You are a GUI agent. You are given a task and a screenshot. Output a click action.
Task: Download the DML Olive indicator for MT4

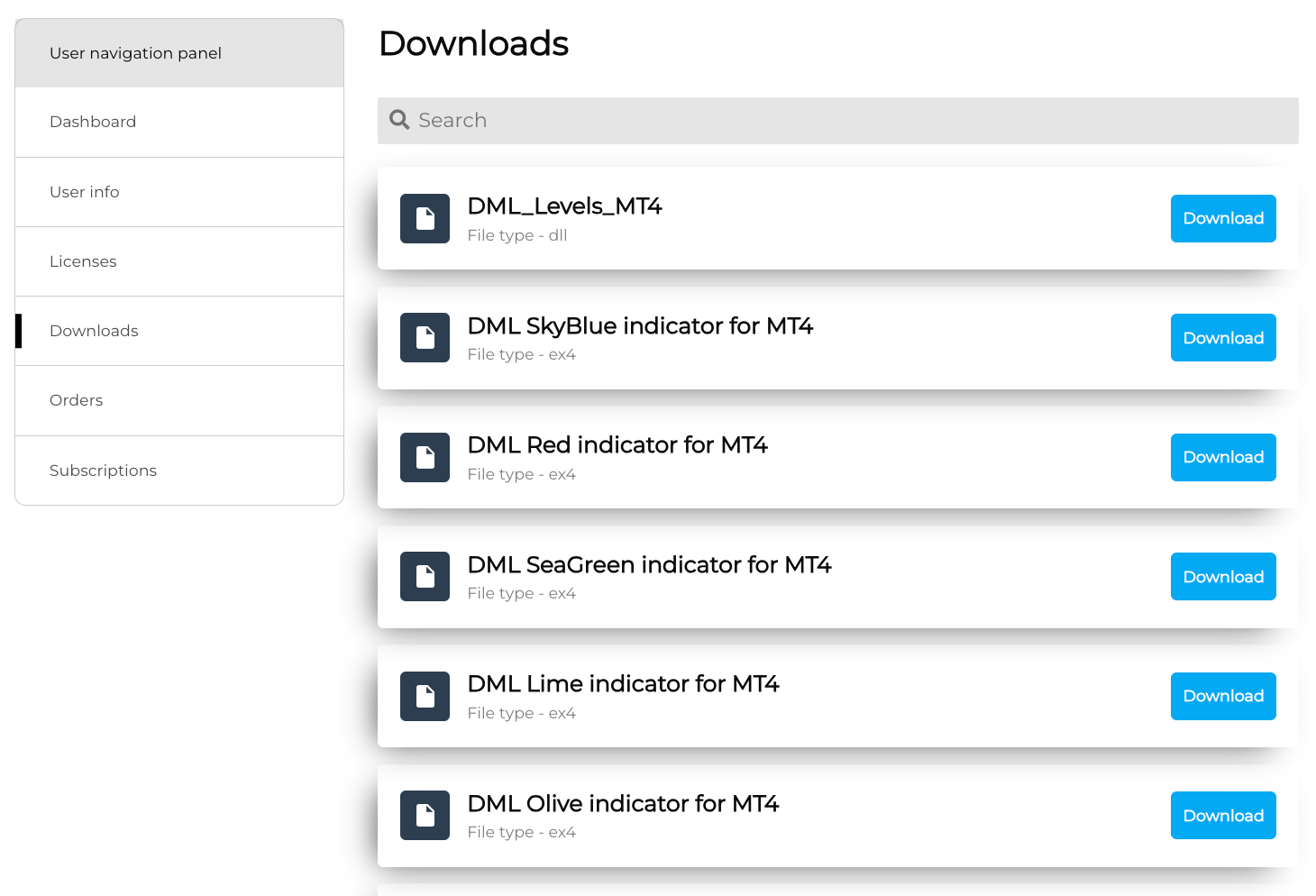pyautogui.click(x=1222, y=816)
